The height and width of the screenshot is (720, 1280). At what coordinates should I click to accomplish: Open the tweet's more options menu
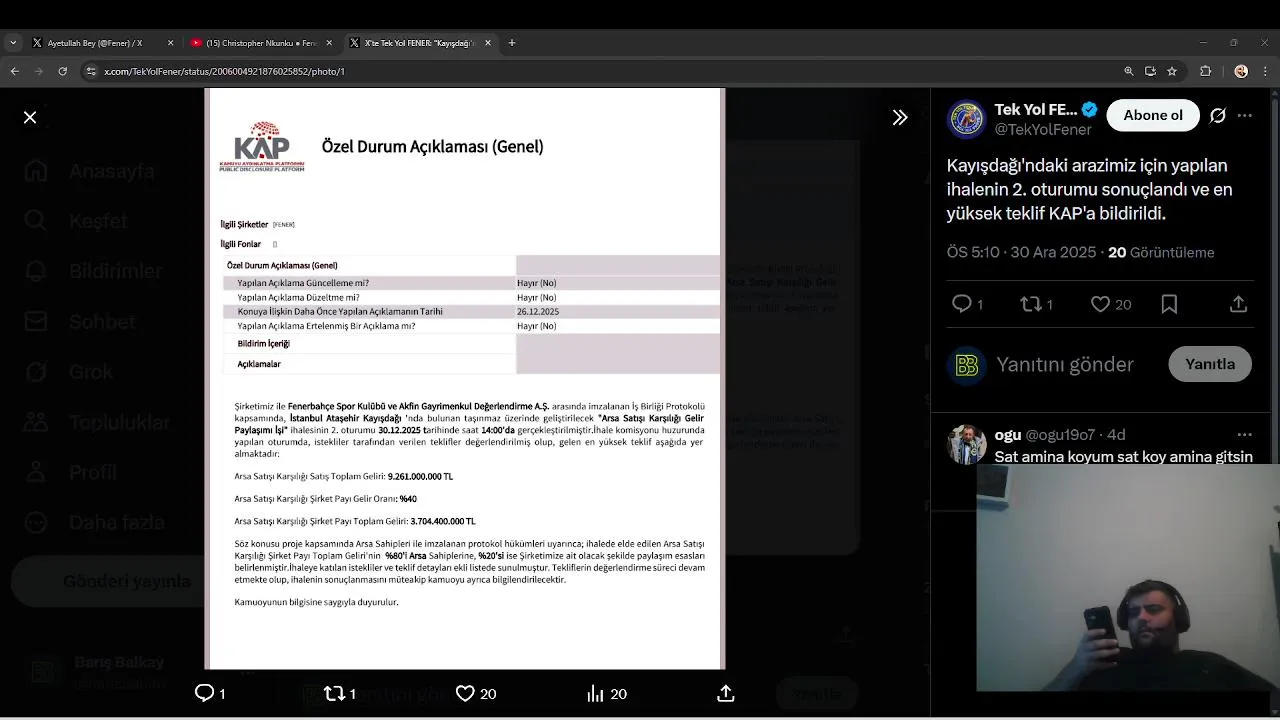[1244, 115]
